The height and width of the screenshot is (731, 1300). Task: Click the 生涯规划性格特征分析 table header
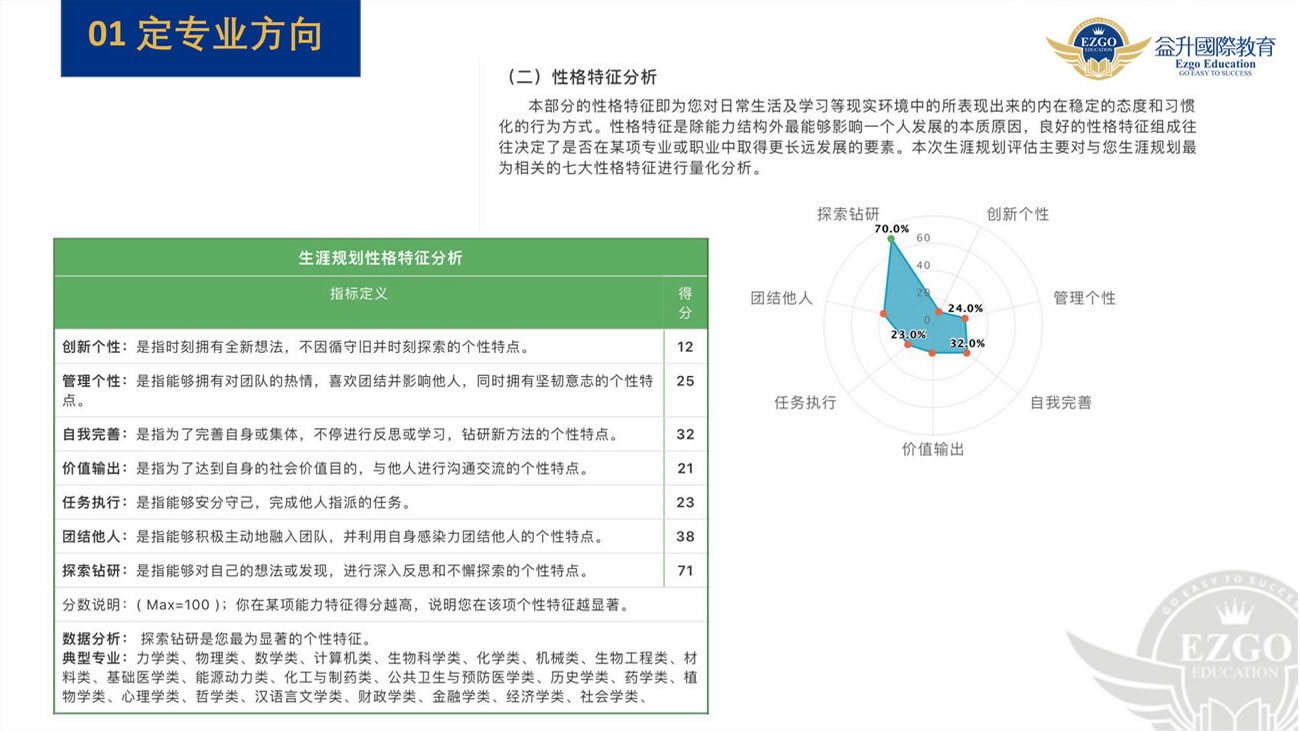click(x=380, y=257)
